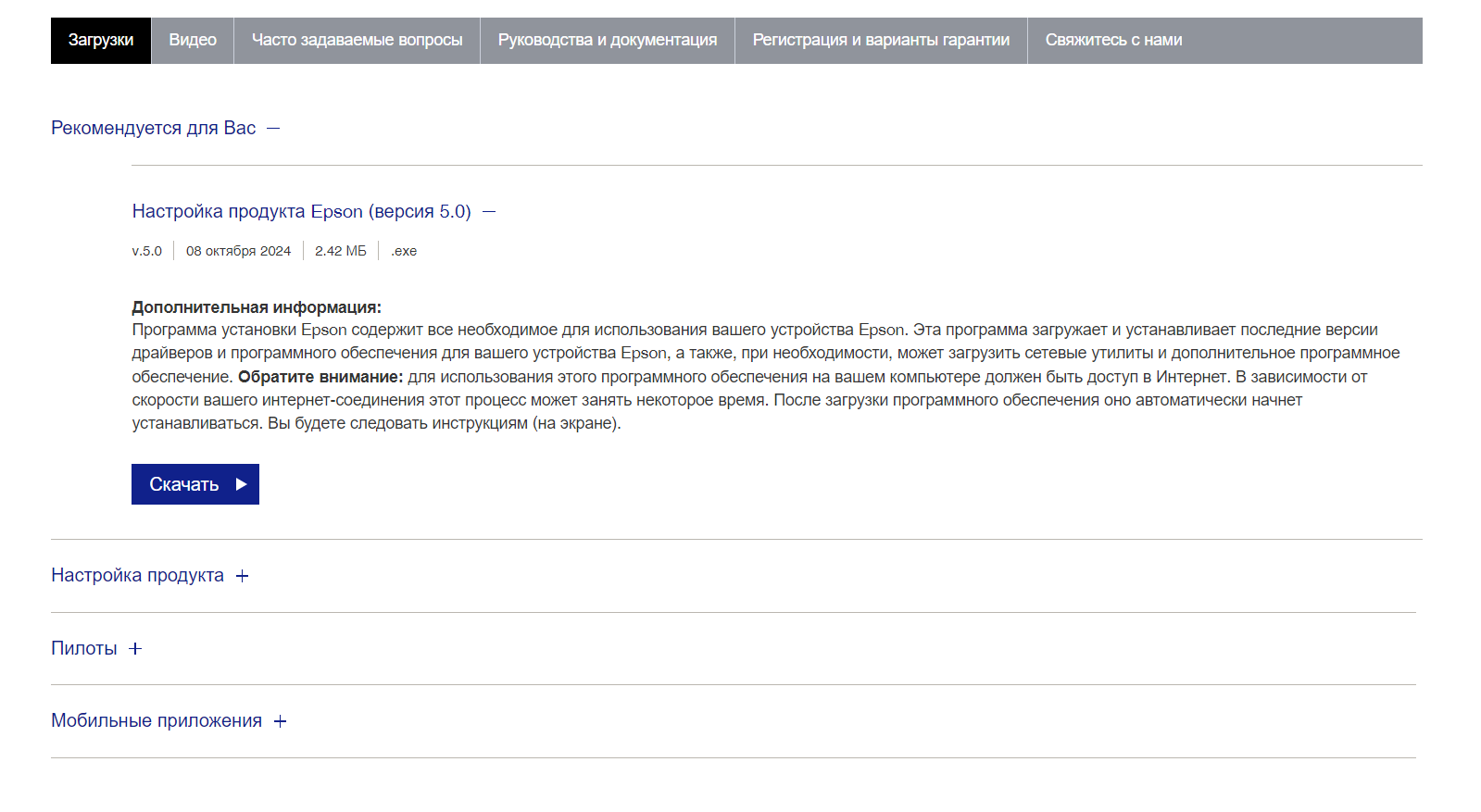The height and width of the screenshot is (812, 1481).
Task: Open the Свяжитесь с нами tab
Action: click(x=1113, y=41)
